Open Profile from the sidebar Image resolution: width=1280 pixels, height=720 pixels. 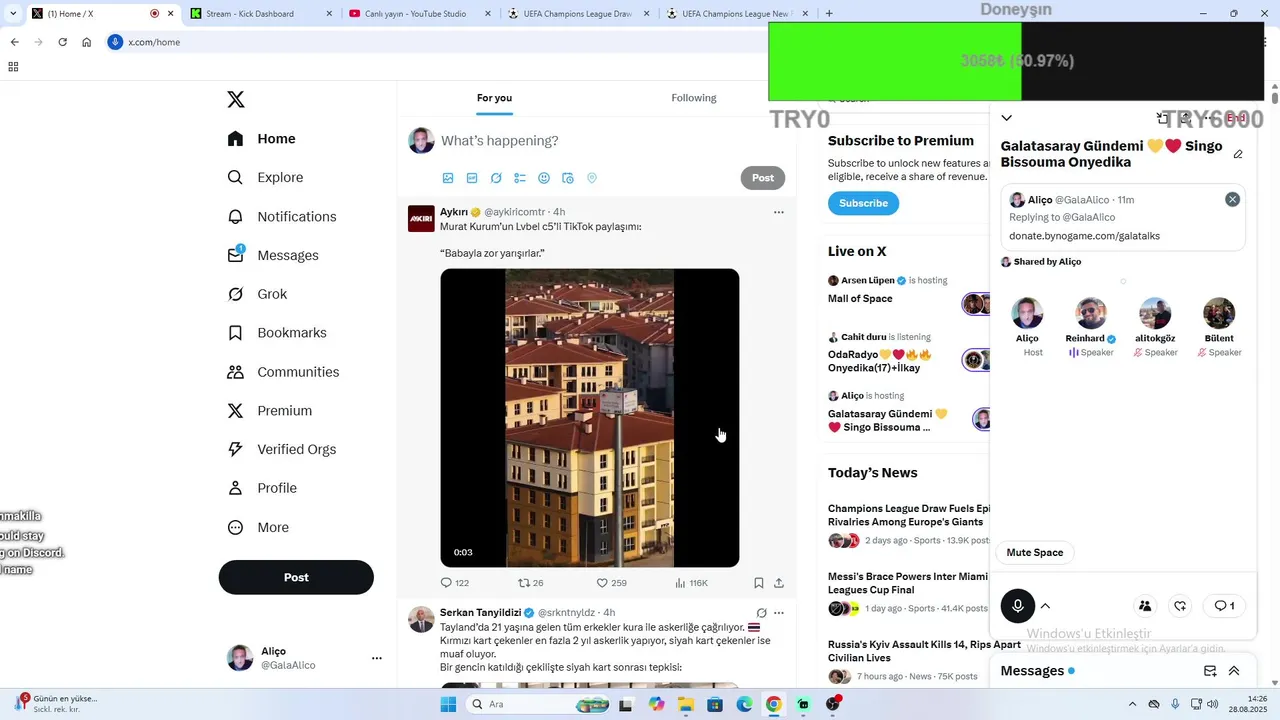(x=262, y=488)
